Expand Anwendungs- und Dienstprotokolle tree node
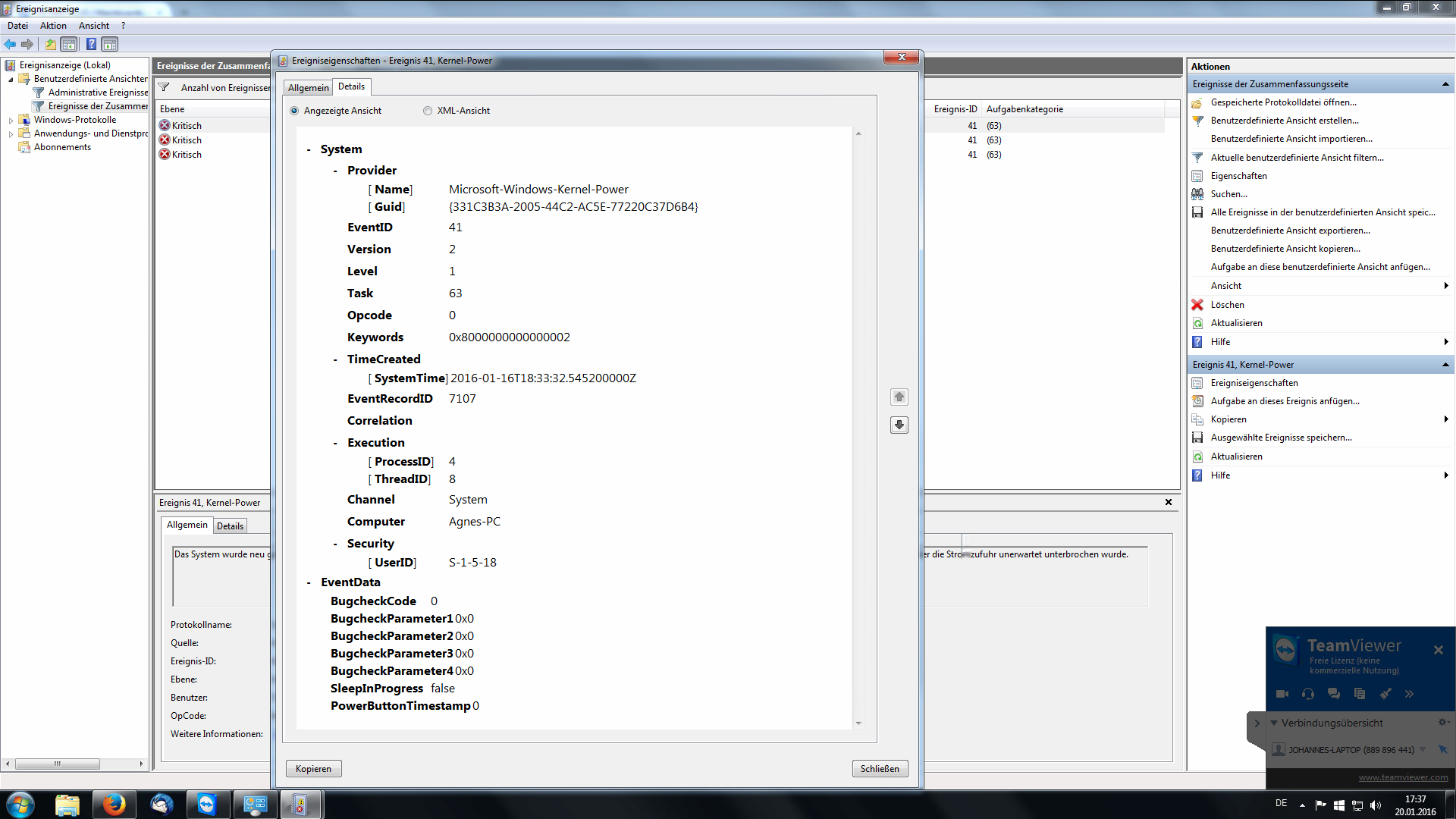The image size is (1456, 819). (11, 133)
